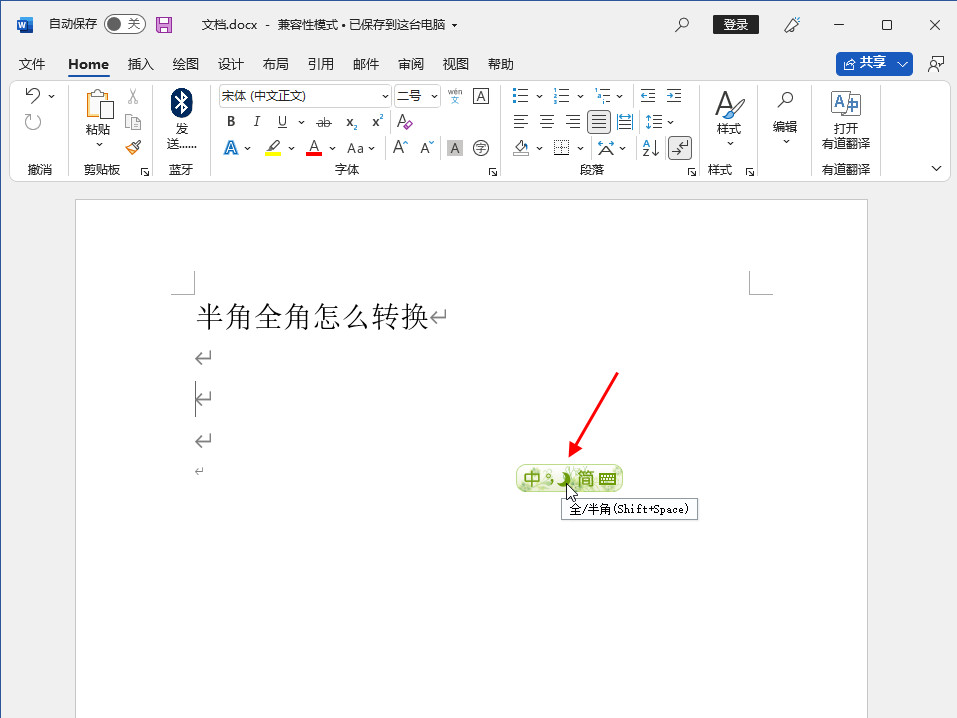Image resolution: width=957 pixels, height=718 pixels.
Task: Click the Redo icon
Action: [33, 122]
